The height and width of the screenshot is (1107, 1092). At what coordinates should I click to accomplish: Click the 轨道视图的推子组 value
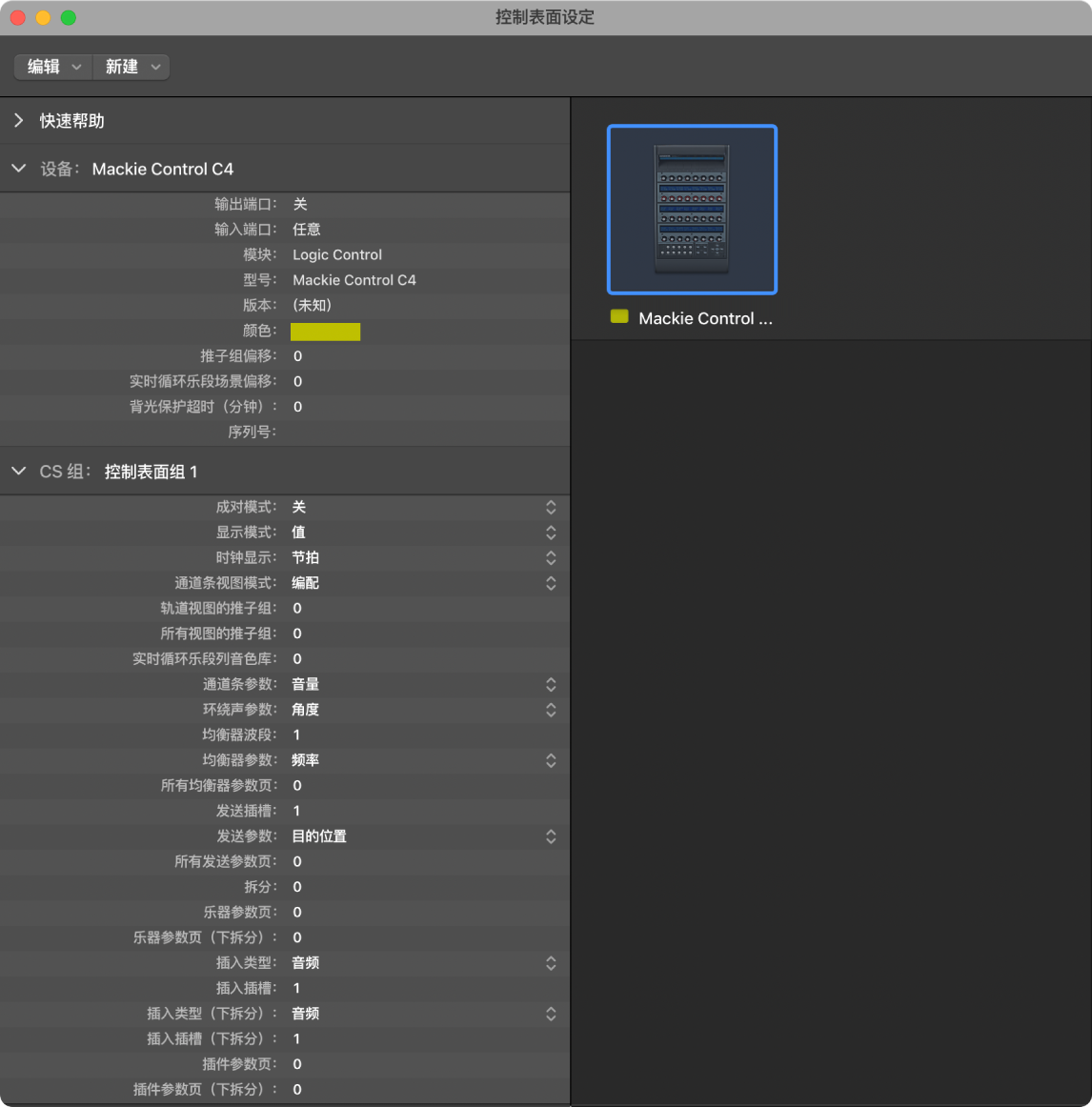click(297, 608)
